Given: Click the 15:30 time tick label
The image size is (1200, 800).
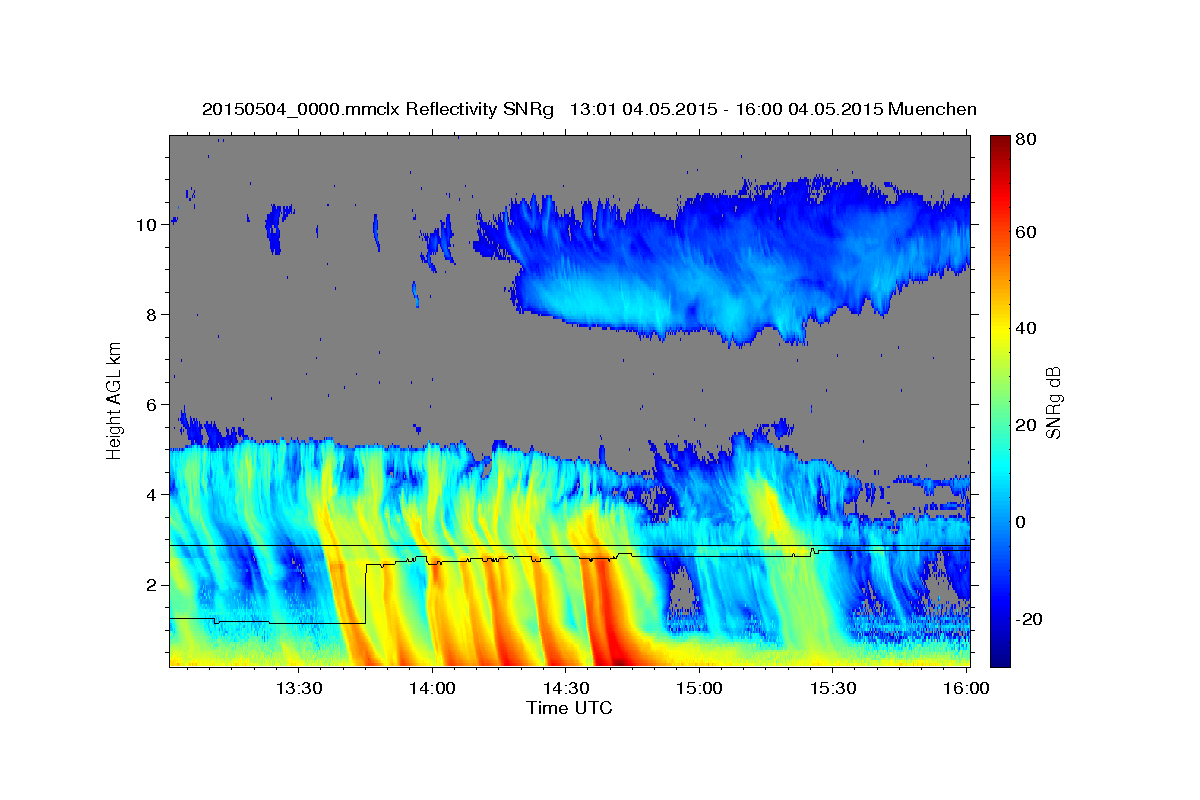Looking at the screenshot, I should tap(832, 689).
